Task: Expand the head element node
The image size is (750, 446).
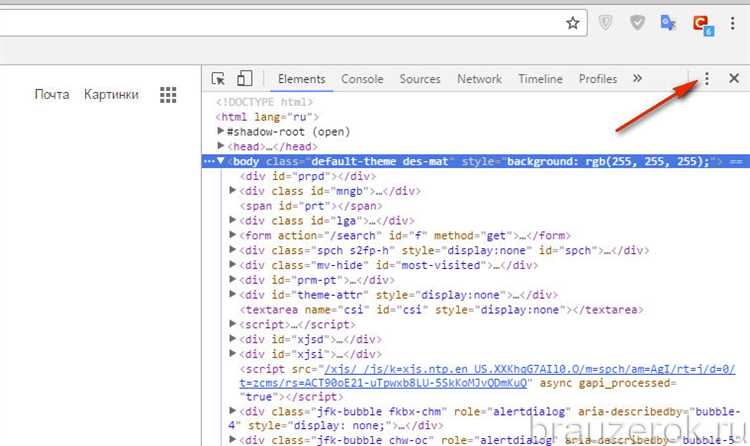Action: [x=222, y=146]
